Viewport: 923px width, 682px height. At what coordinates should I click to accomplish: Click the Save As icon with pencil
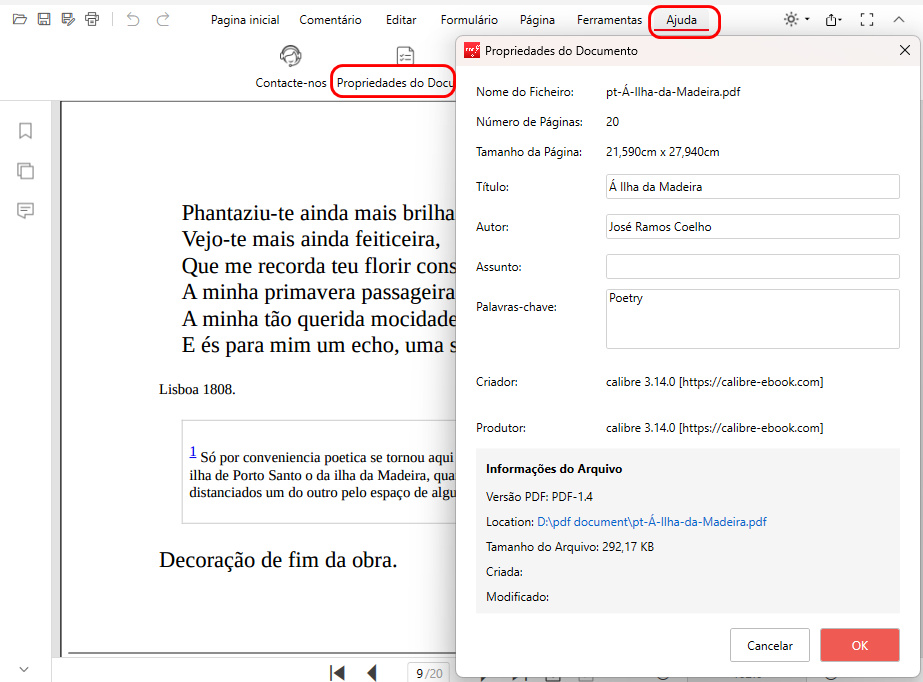click(68, 19)
